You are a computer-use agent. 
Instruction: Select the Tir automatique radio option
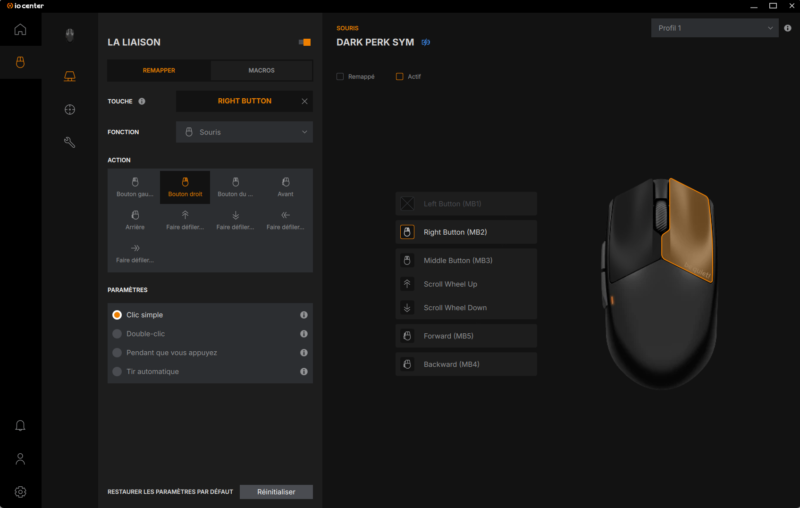[x=118, y=372]
